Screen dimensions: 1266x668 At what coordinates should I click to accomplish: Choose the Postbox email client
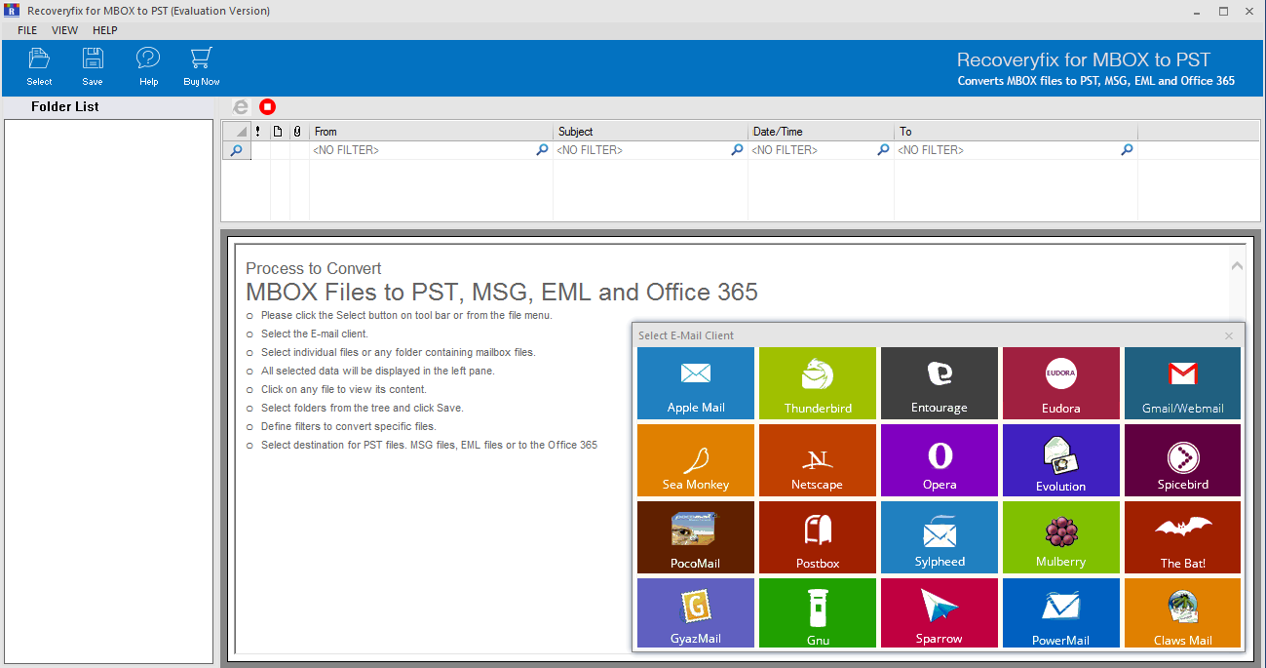[818, 537]
